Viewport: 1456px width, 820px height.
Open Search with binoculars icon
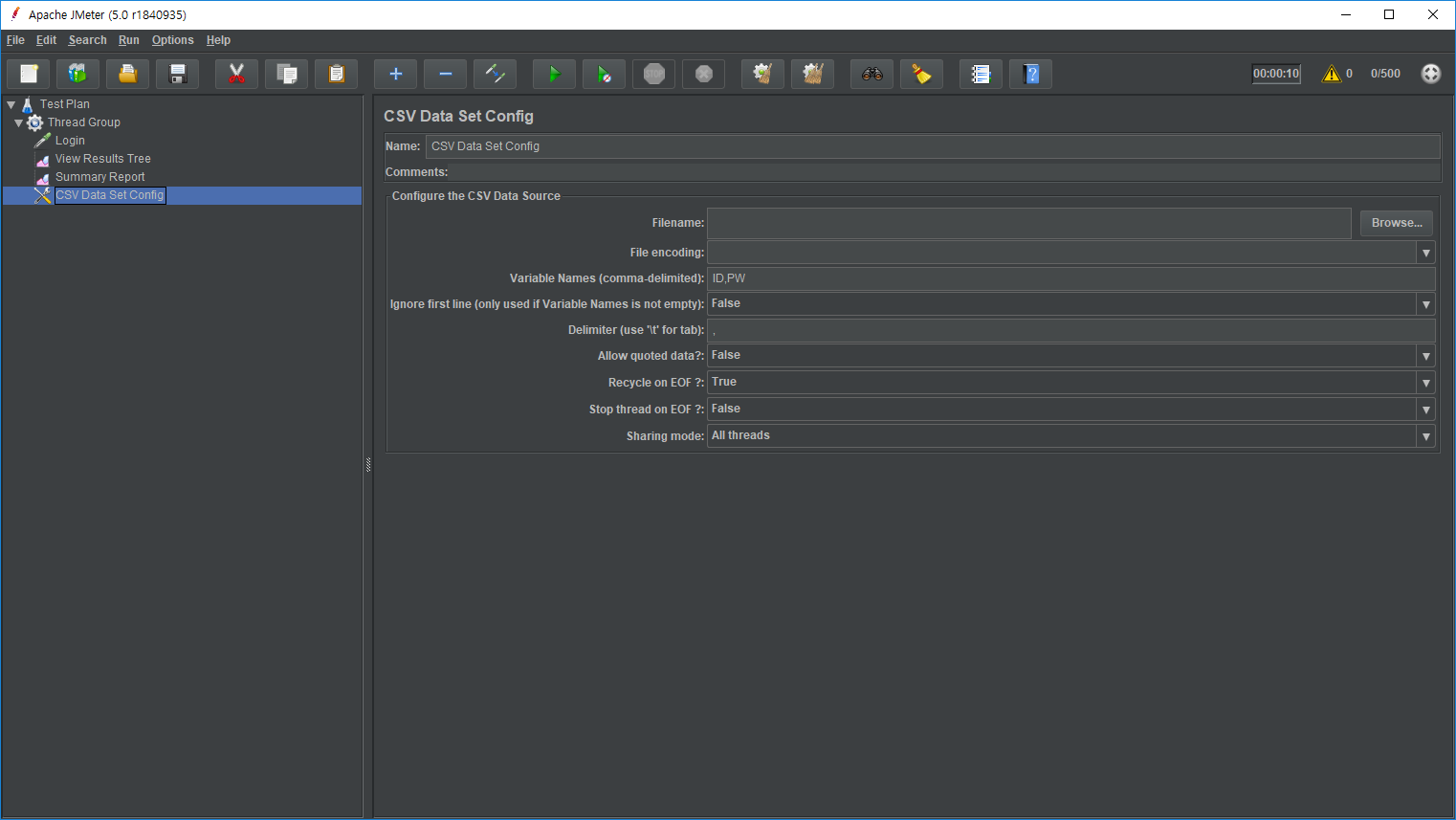coord(871,74)
